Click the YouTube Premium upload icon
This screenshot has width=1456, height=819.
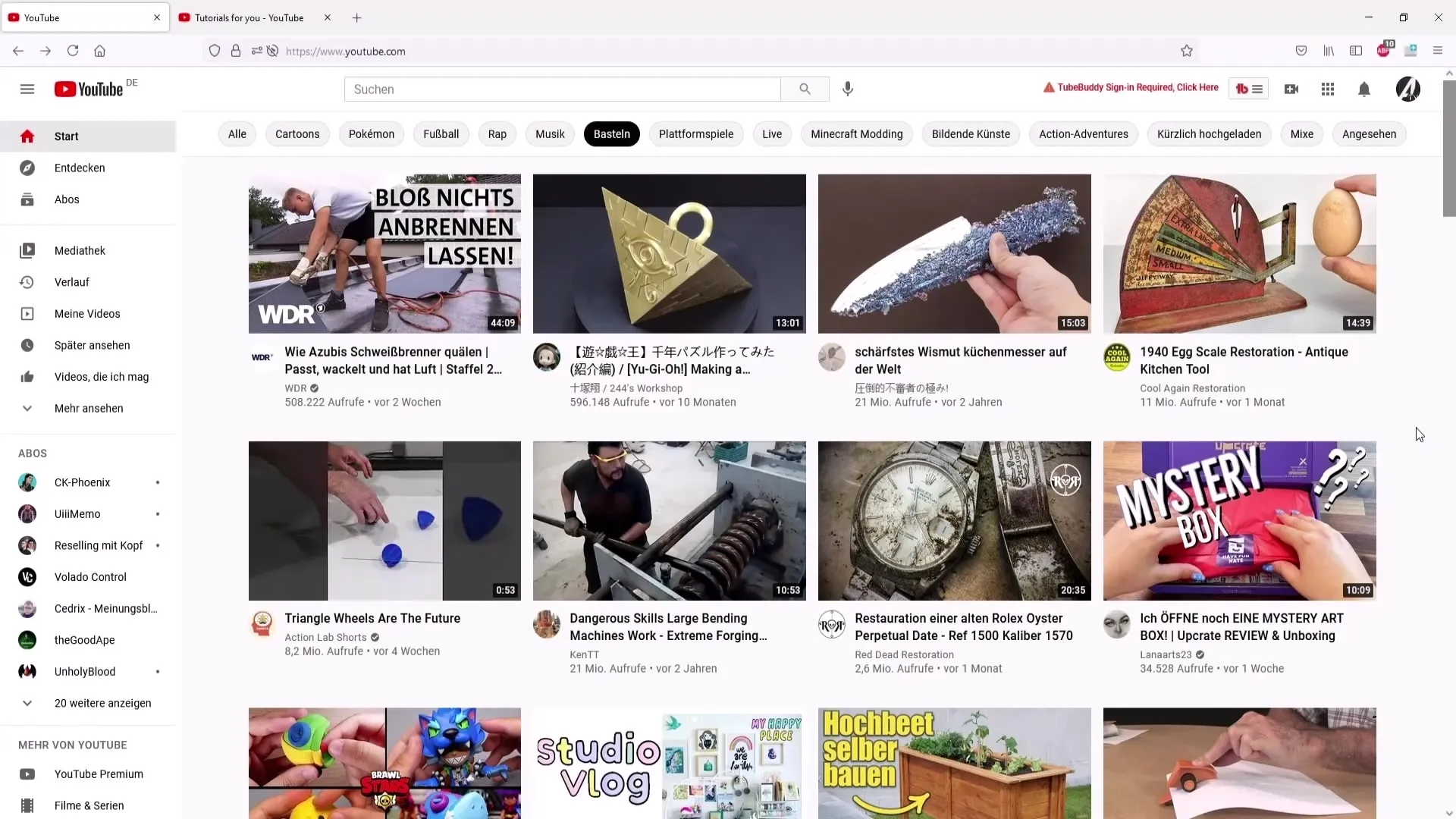[1291, 88]
